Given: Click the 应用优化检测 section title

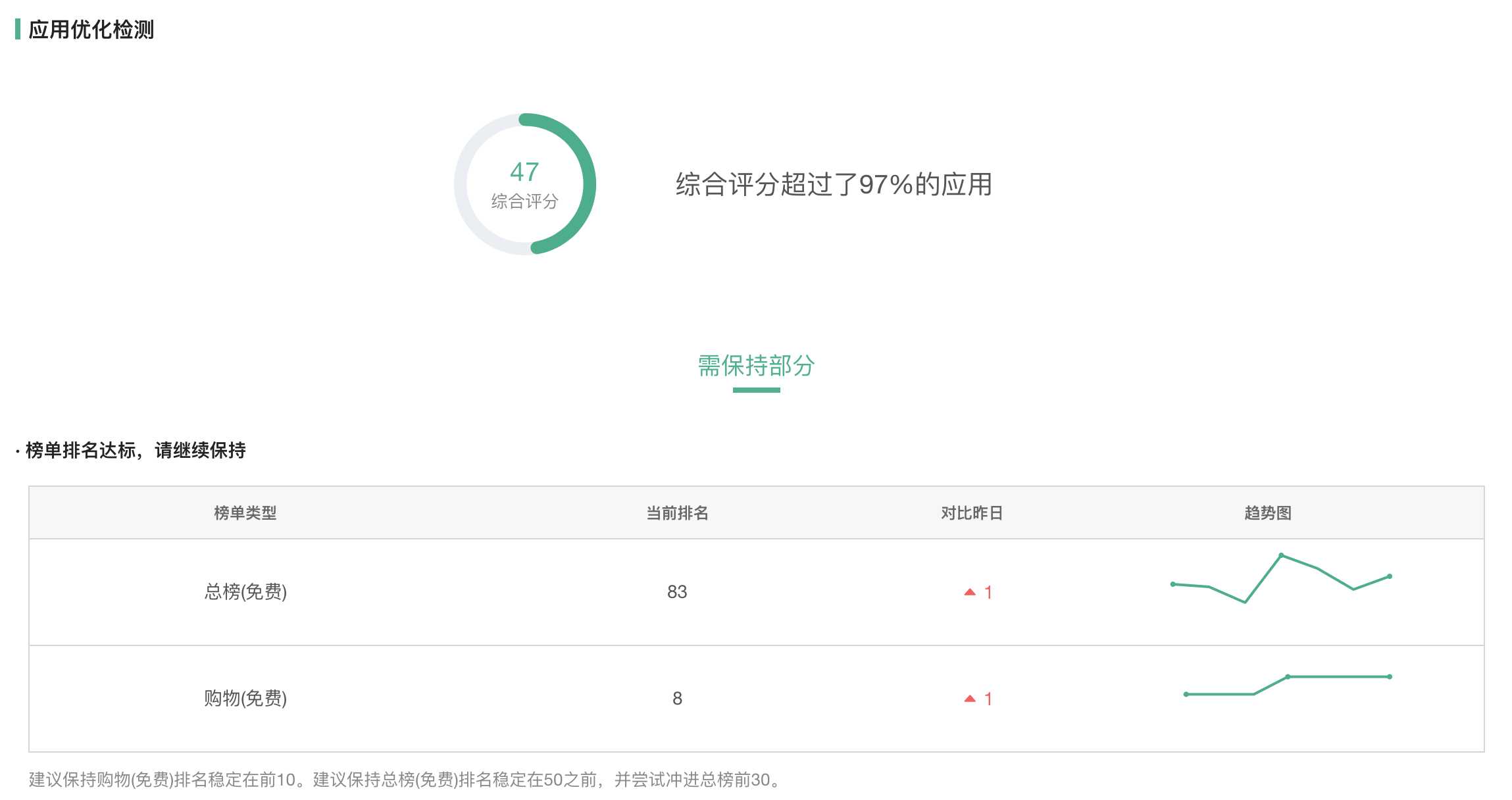Looking at the screenshot, I should click(x=91, y=30).
